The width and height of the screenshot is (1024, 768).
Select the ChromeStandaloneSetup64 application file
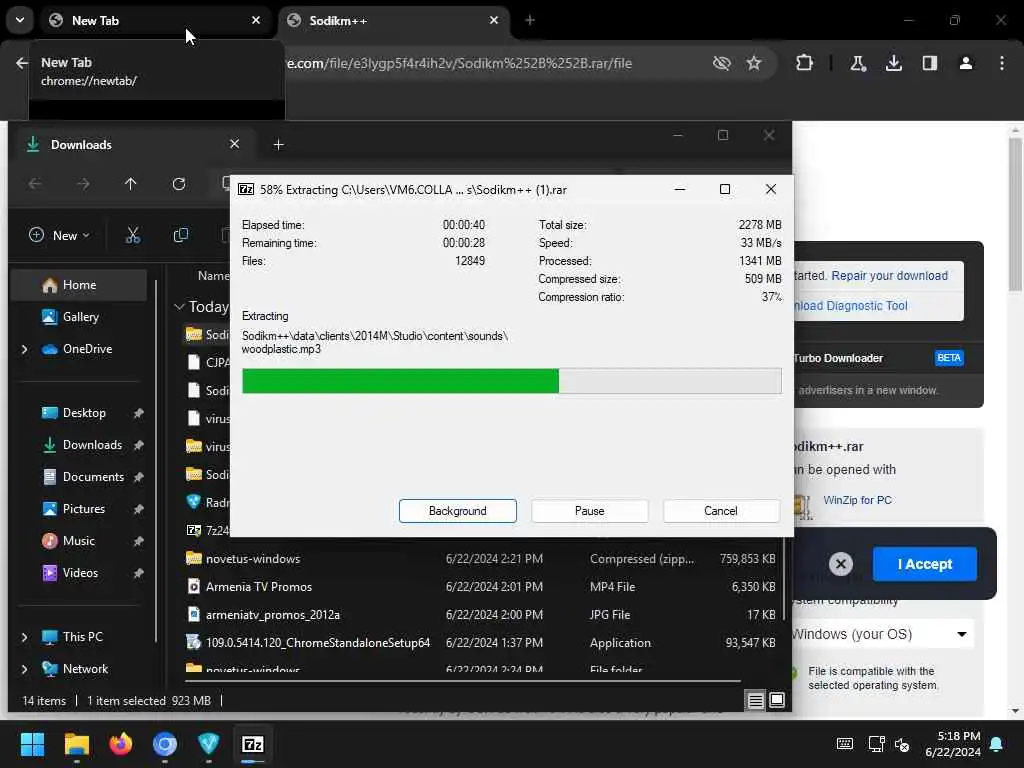point(481,643)
